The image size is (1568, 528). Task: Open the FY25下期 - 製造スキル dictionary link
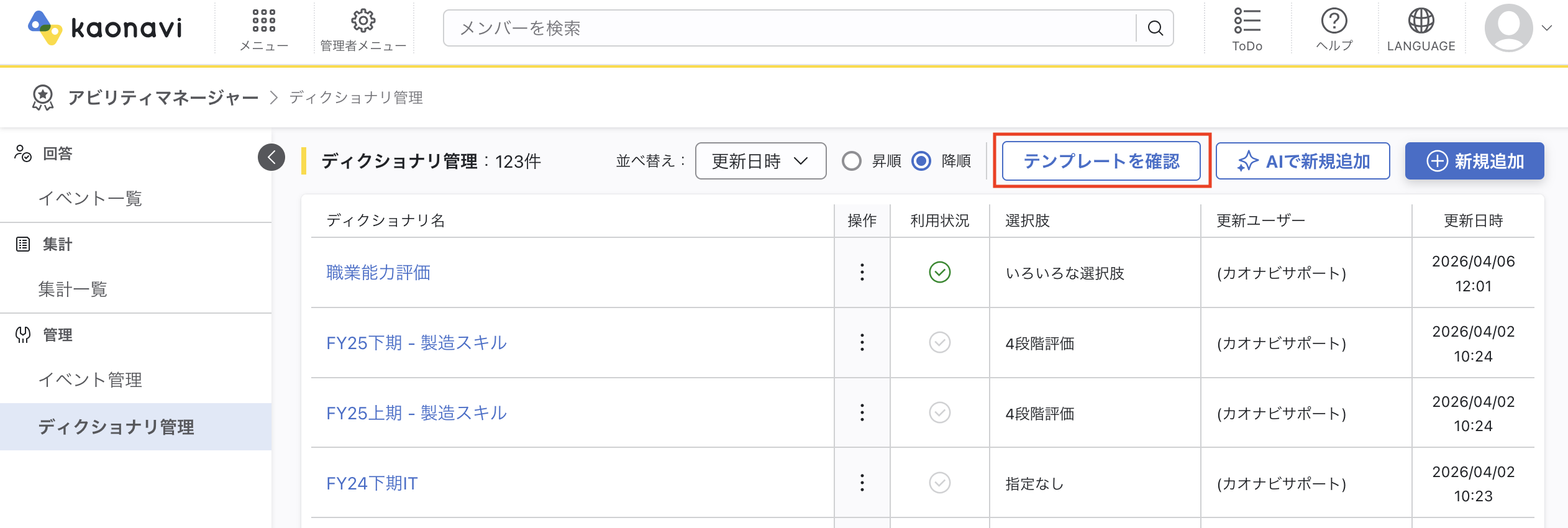[x=416, y=343]
